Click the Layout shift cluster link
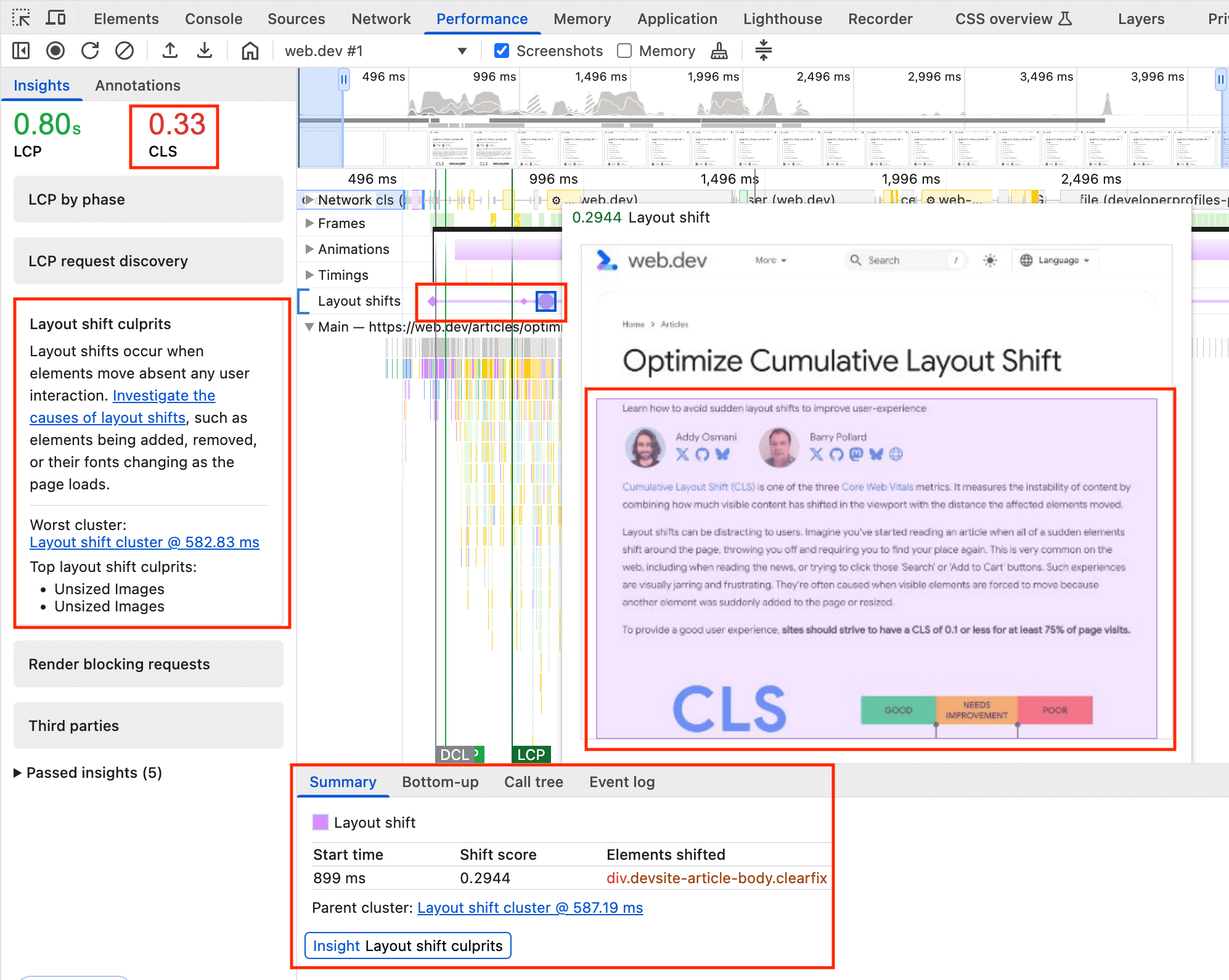The width and height of the screenshot is (1229, 980). (x=145, y=543)
